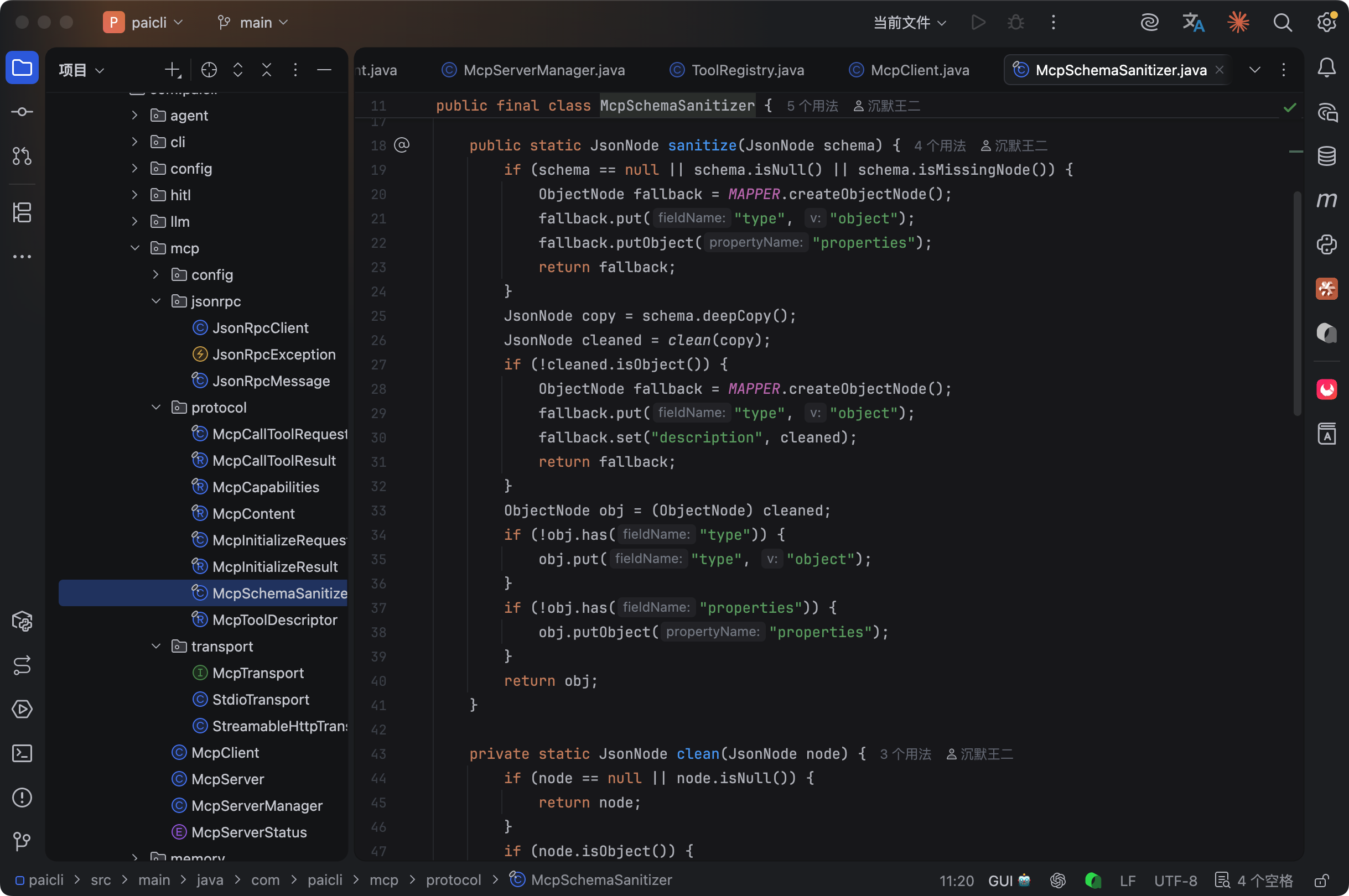Viewport: 1349px width, 896px height.
Task: Open the Run tool window
Action: 22,709
